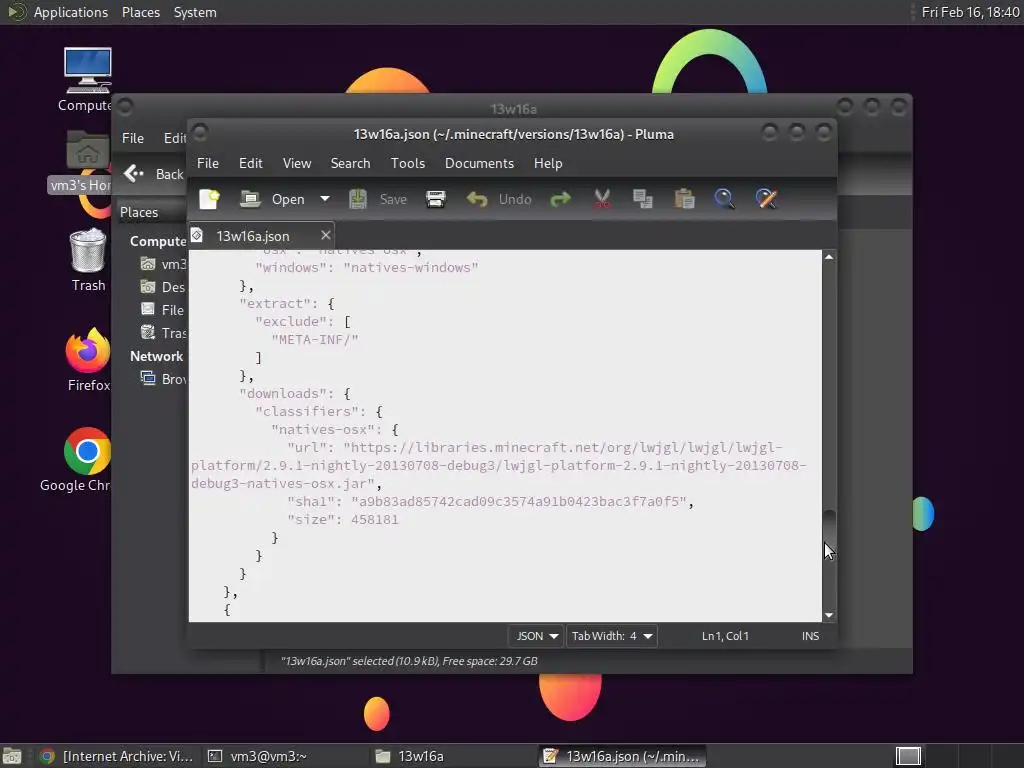Click the natives-windows text line
Viewport: 1024px width, 768px height.
[366, 268]
